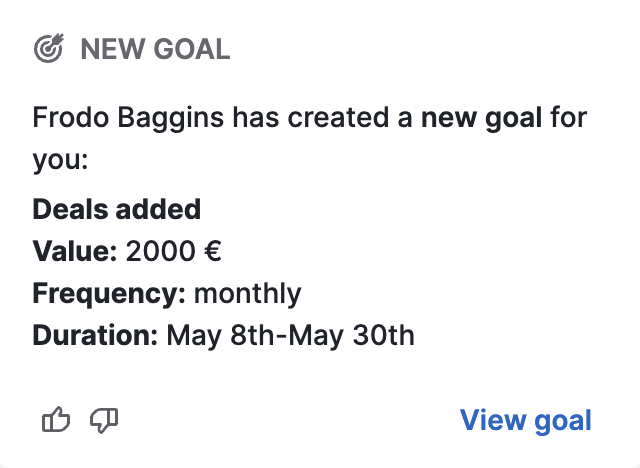The width and height of the screenshot is (640, 468).
Task: Give thumbs up feedback
Action: point(56,419)
